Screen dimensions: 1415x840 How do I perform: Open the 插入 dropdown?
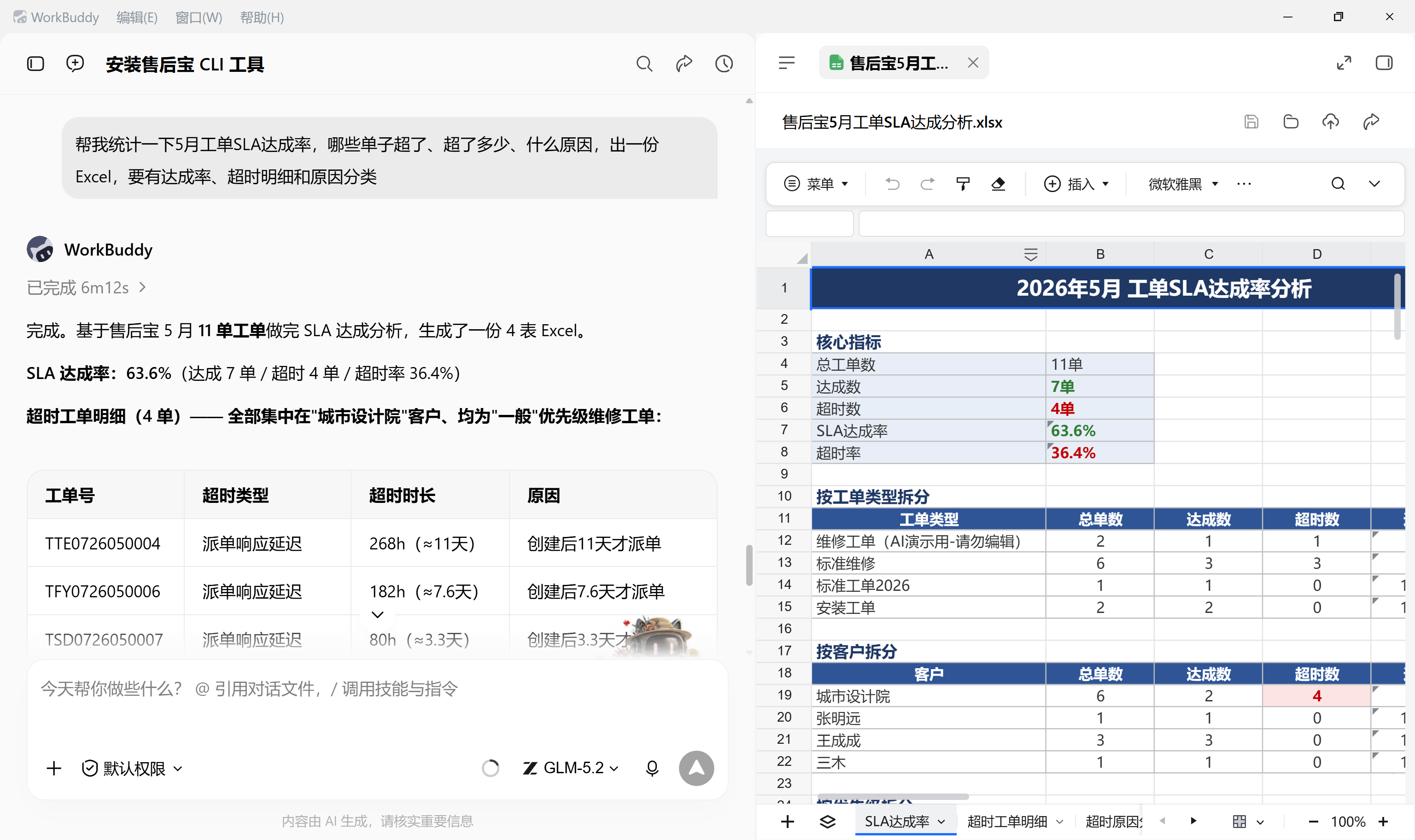pos(1076,184)
